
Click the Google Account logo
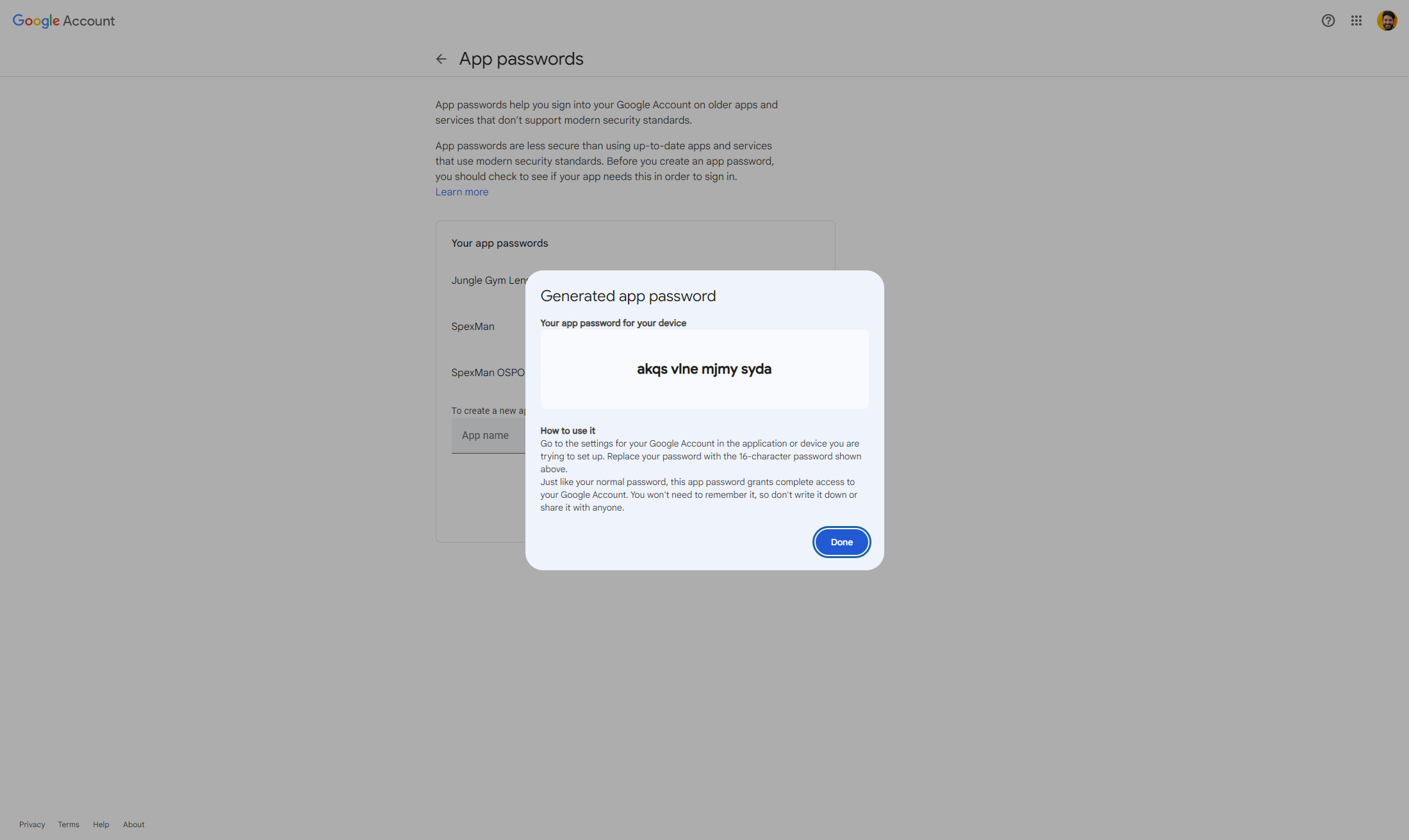coord(63,21)
